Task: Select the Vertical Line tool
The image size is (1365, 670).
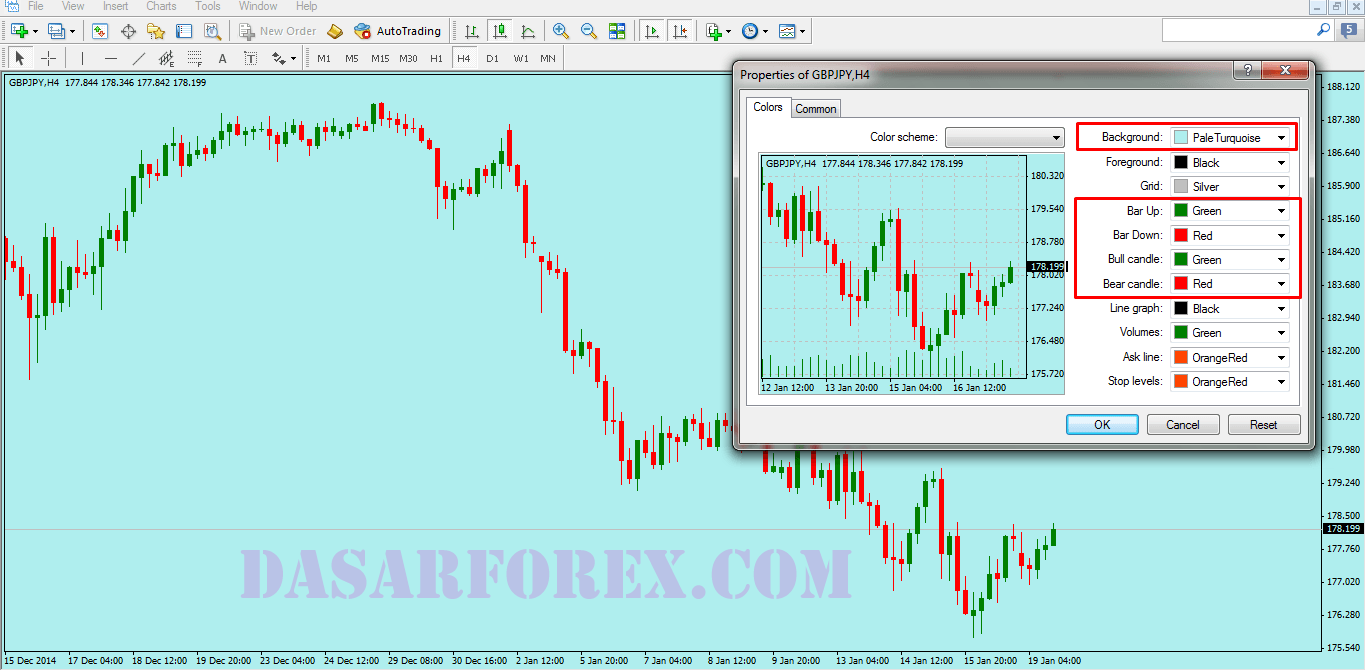Action: point(82,58)
